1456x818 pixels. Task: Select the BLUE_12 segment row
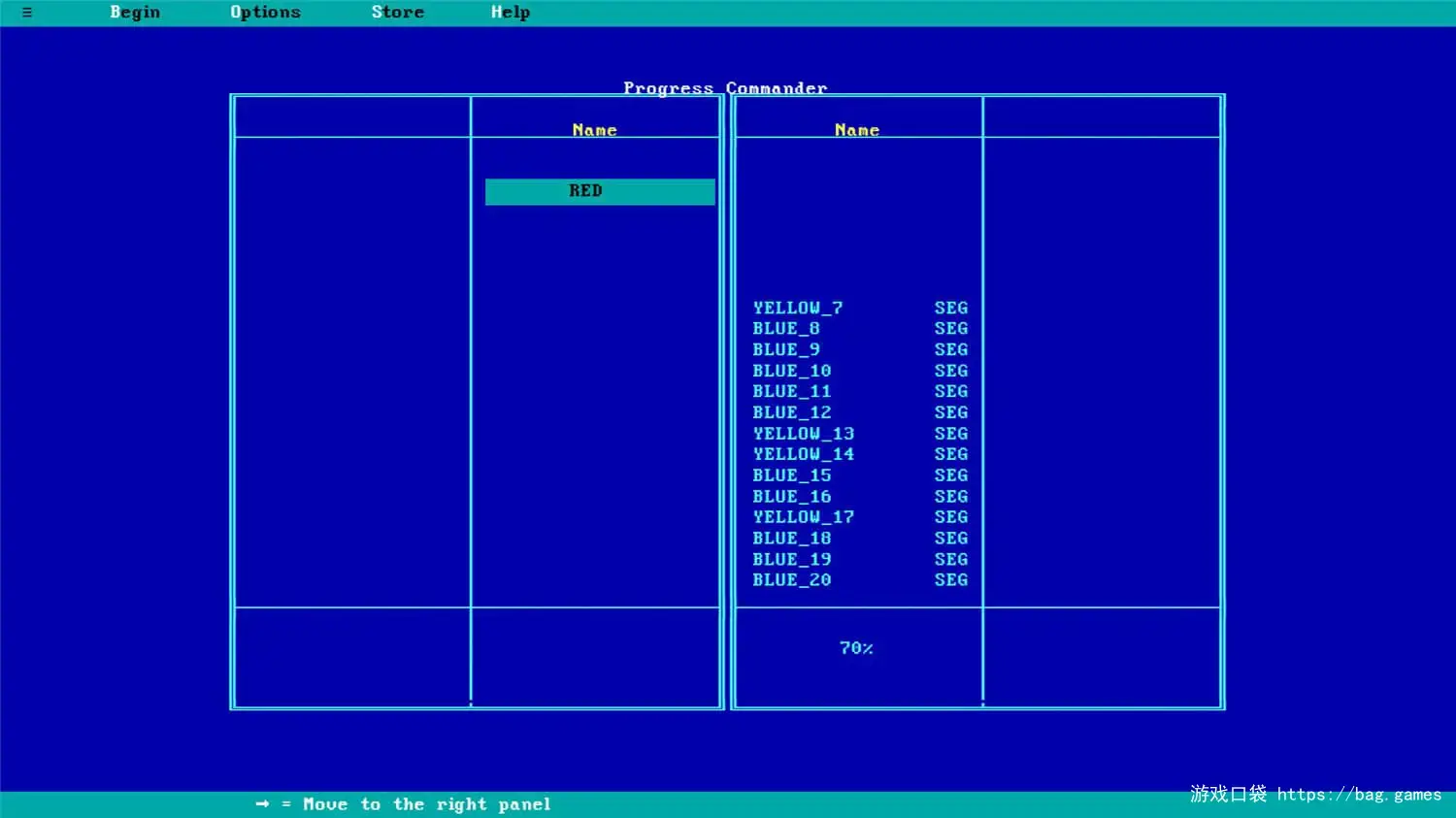(x=860, y=412)
